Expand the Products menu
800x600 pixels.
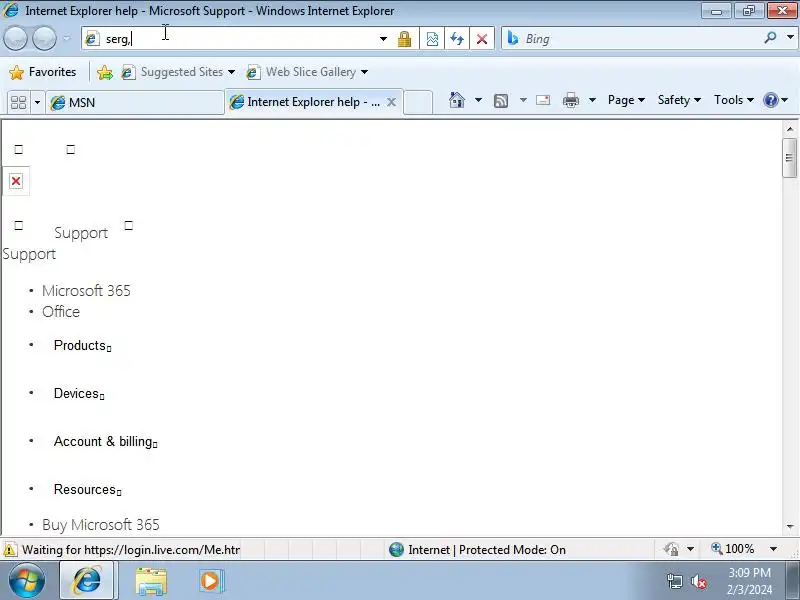[82, 345]
